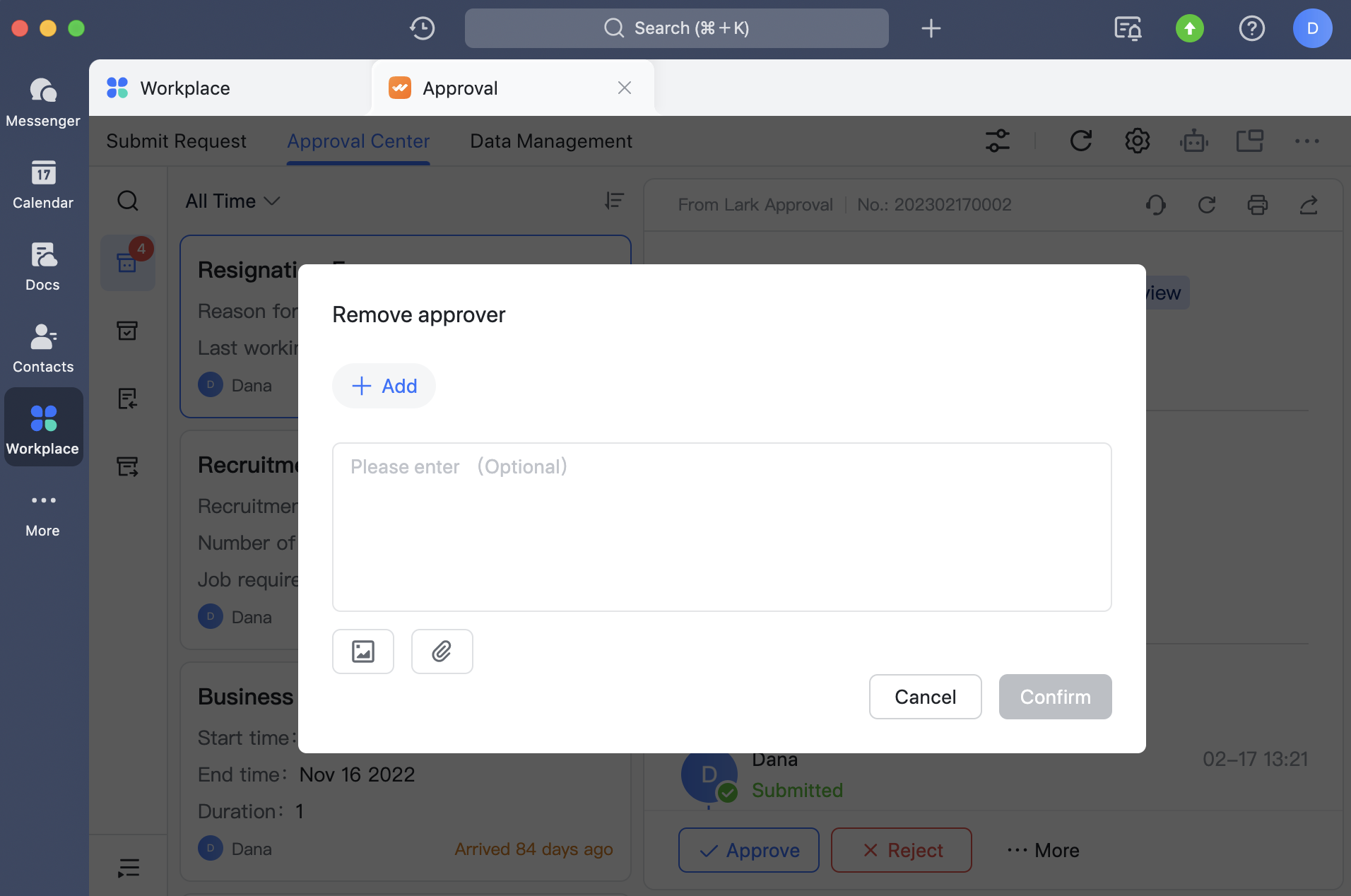
Task: Attach a file in the Remove approver dialog
Action: click(442, 651)
